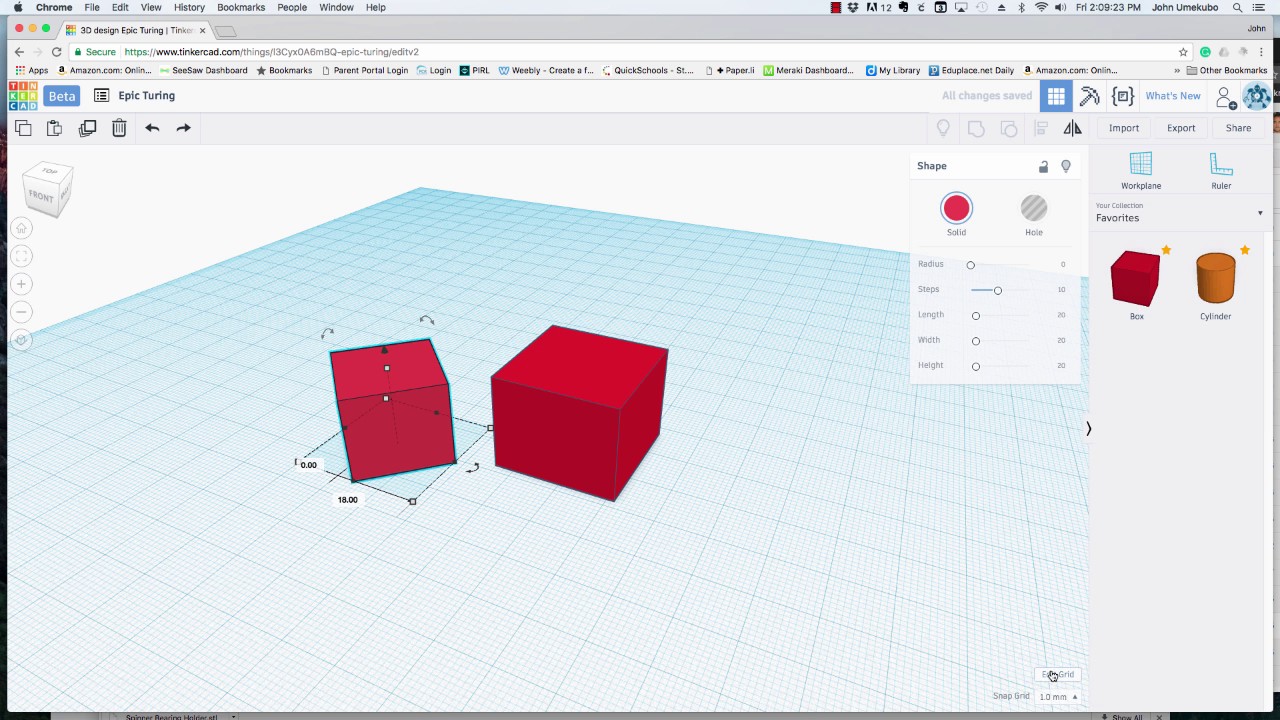The image size is (1280, 720).
Task: Open the Favorites collection dropdown
Action: (1180, 213)
